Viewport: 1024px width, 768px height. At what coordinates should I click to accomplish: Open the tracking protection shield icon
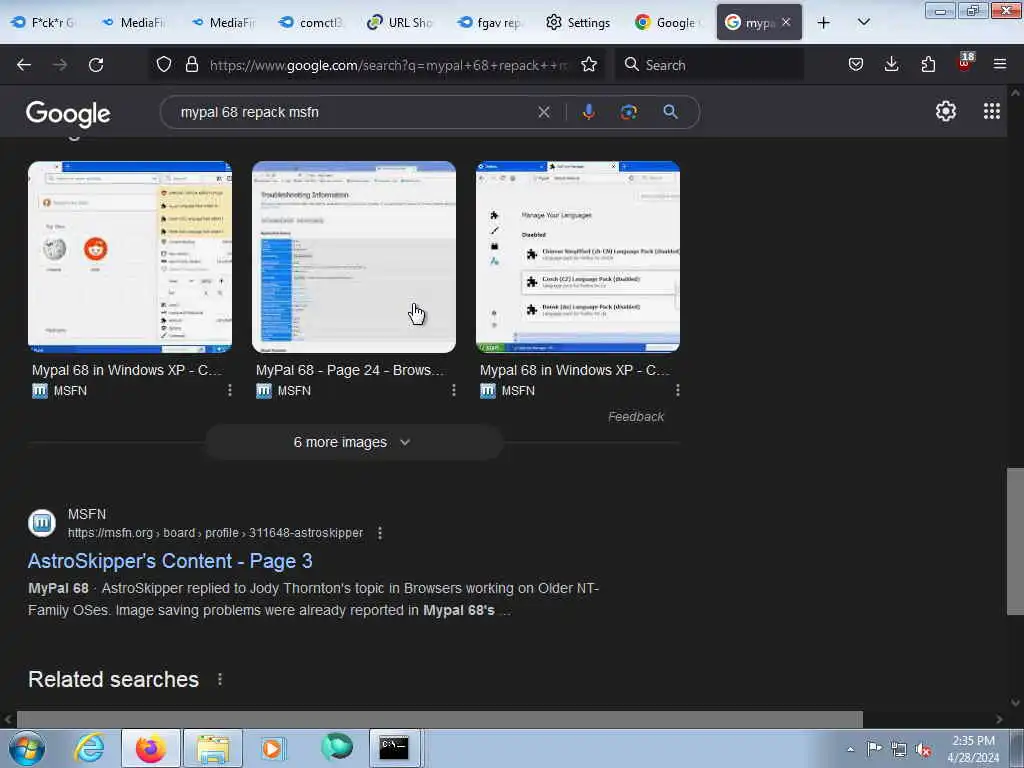click(164, 64)
